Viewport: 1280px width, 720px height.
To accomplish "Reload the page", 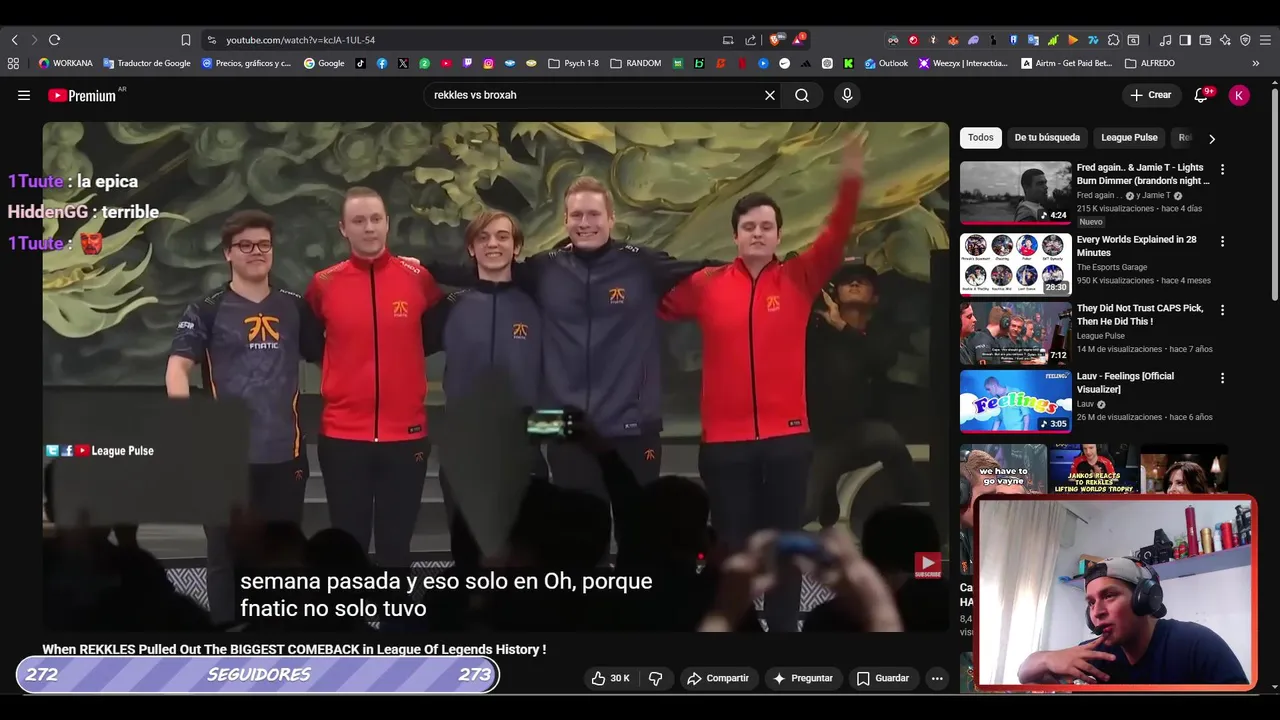I will coord(54,40).
